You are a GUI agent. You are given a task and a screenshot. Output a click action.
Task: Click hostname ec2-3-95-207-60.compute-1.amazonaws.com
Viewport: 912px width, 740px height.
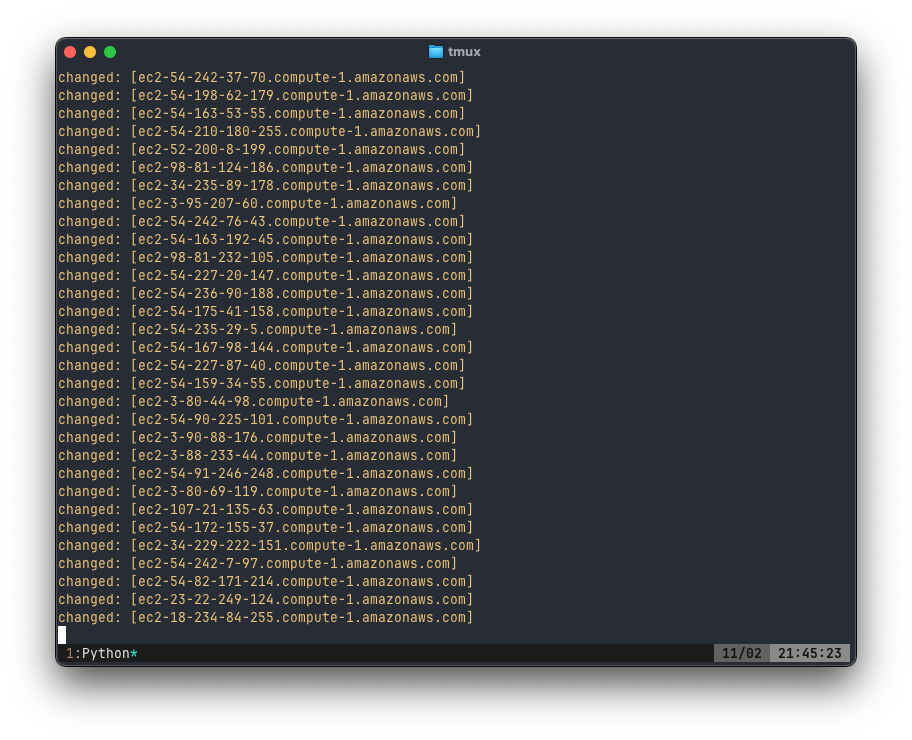point(293,204)
